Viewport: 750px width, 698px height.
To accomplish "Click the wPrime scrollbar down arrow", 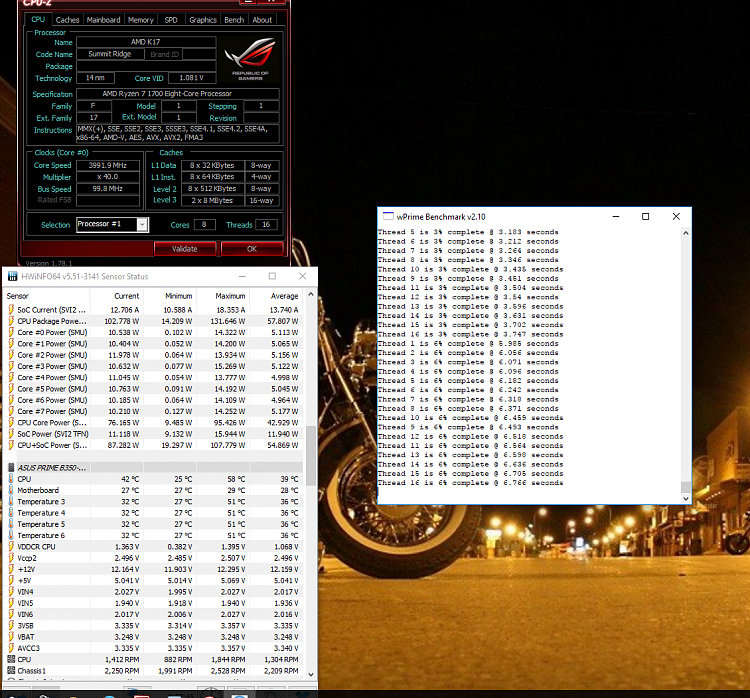I will (x=685, y=499).
